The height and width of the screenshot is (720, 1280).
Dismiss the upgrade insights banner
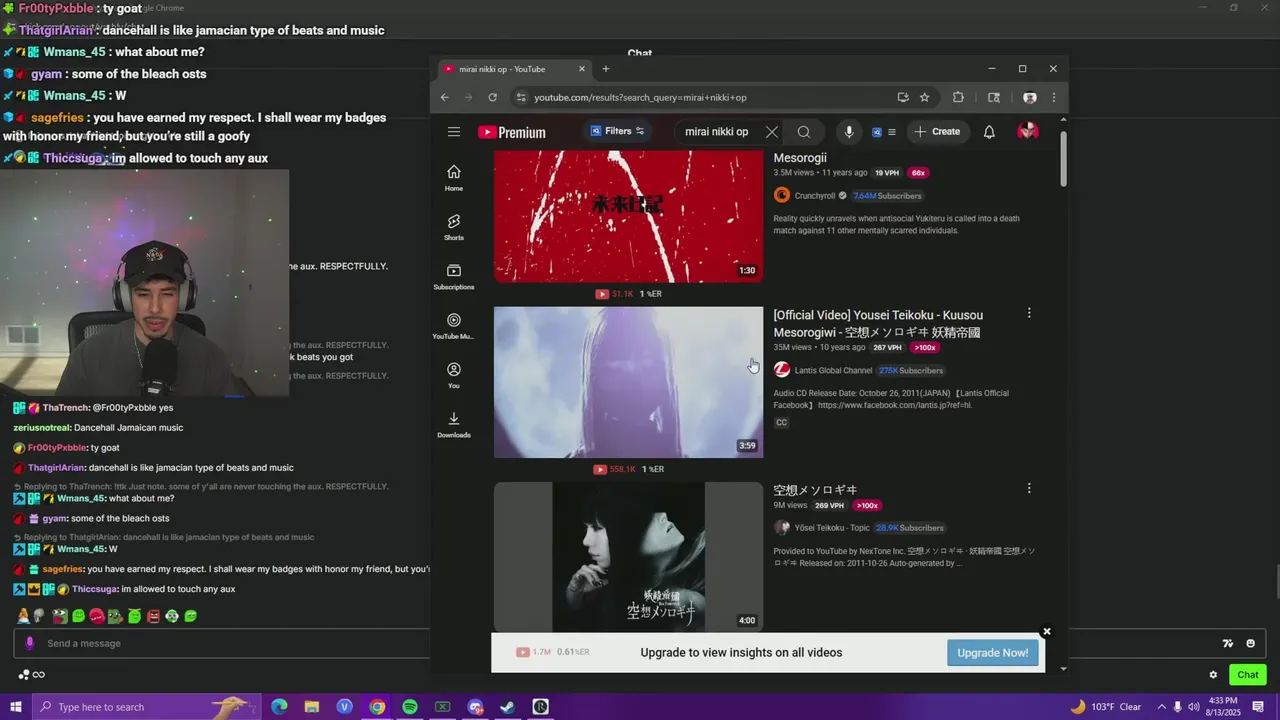pyautogui.click(x=1046, y=632)
